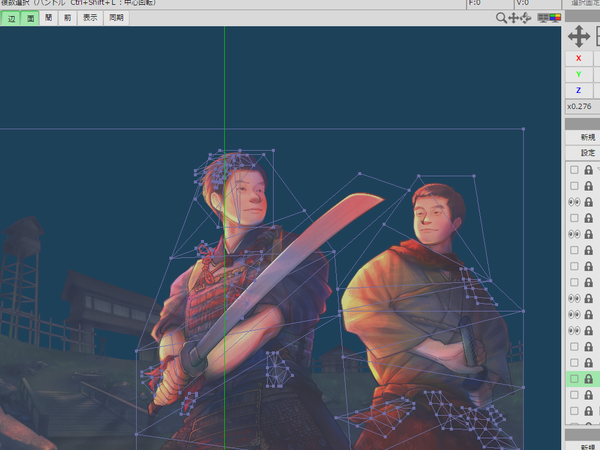The image size is (600, 450).
Task: Click the colored monitors layout icon
Action: (x=555, y=18)
